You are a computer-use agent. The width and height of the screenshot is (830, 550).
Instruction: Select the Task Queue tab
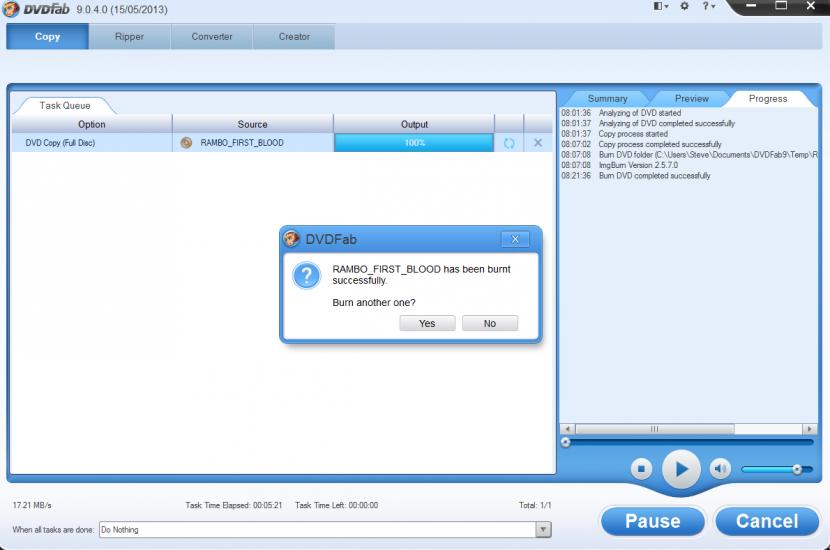[65, 105]
